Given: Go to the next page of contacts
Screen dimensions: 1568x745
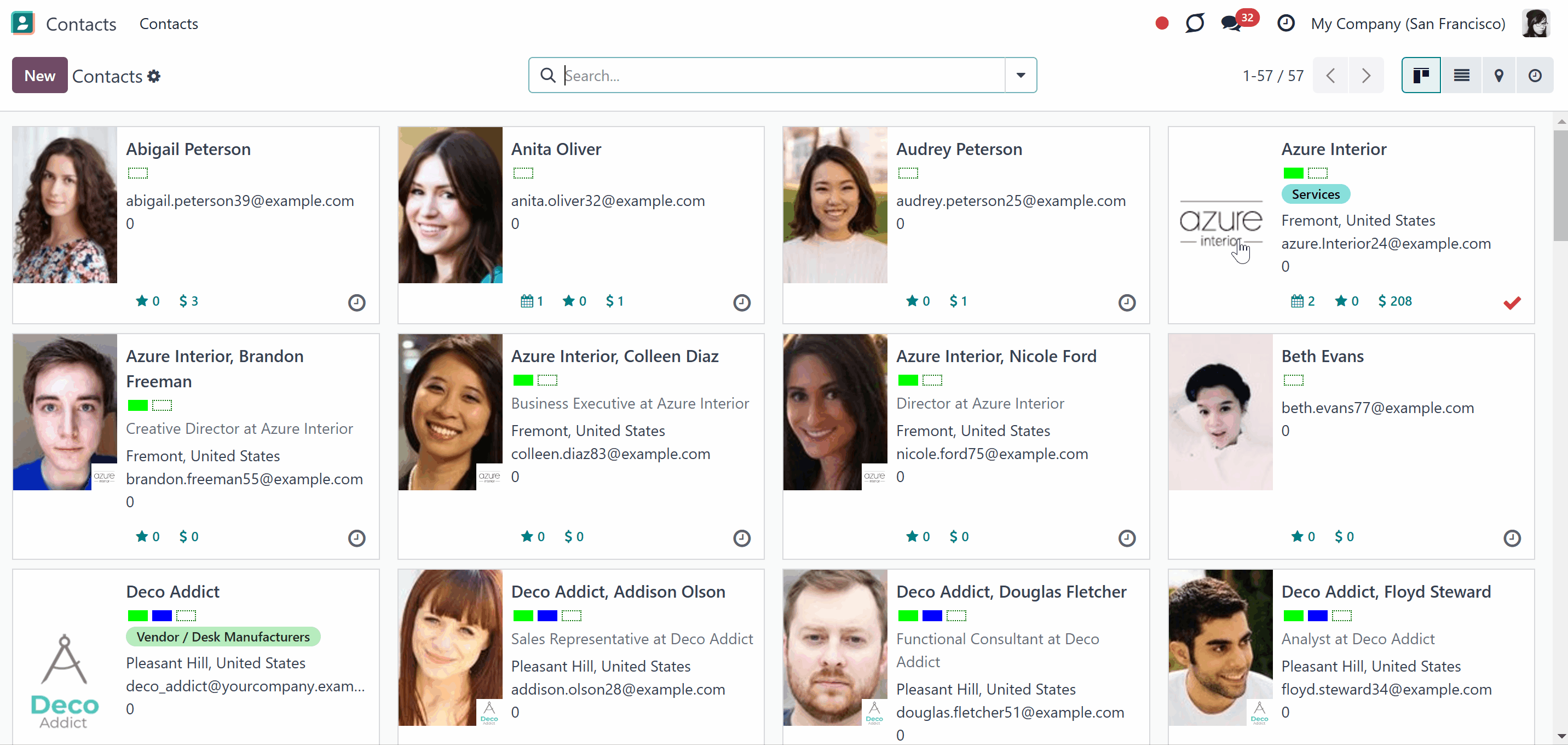Looking at the screenshot, I should (x=1366, y=76).
